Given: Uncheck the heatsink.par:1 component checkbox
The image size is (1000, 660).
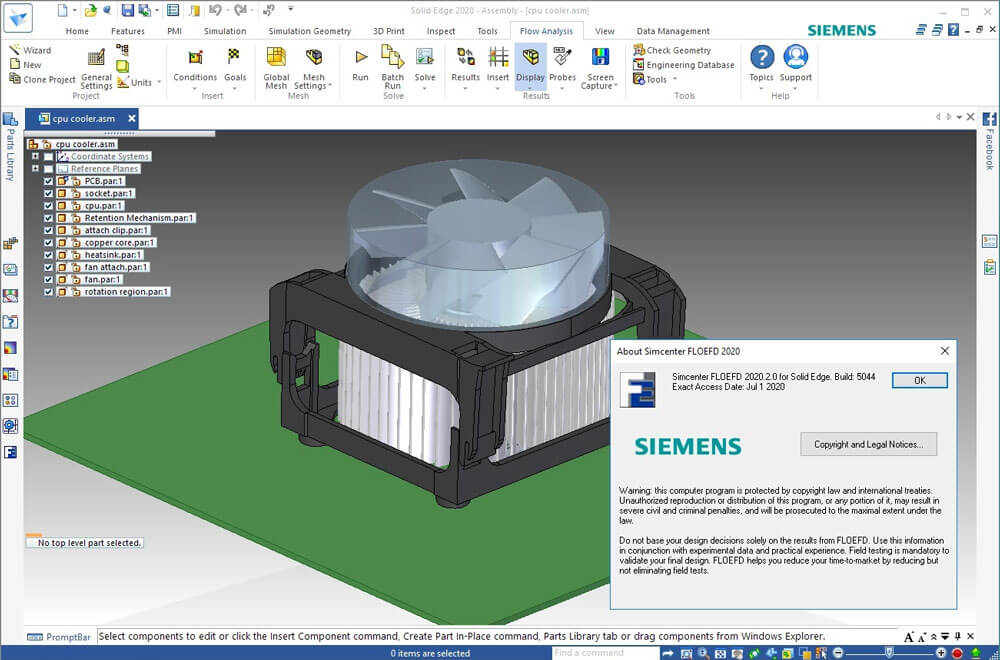Looking at the screenshot, I should click(x=48, y=255).
